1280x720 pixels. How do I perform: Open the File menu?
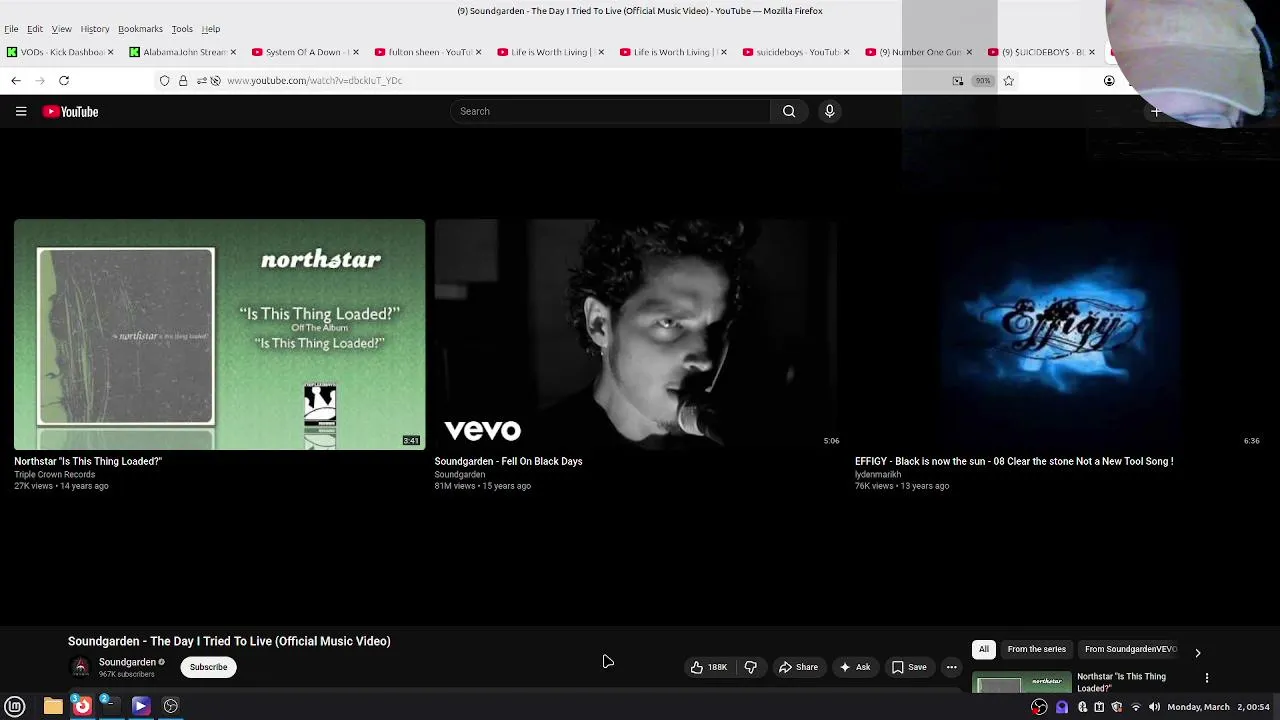tap(11, 29)
